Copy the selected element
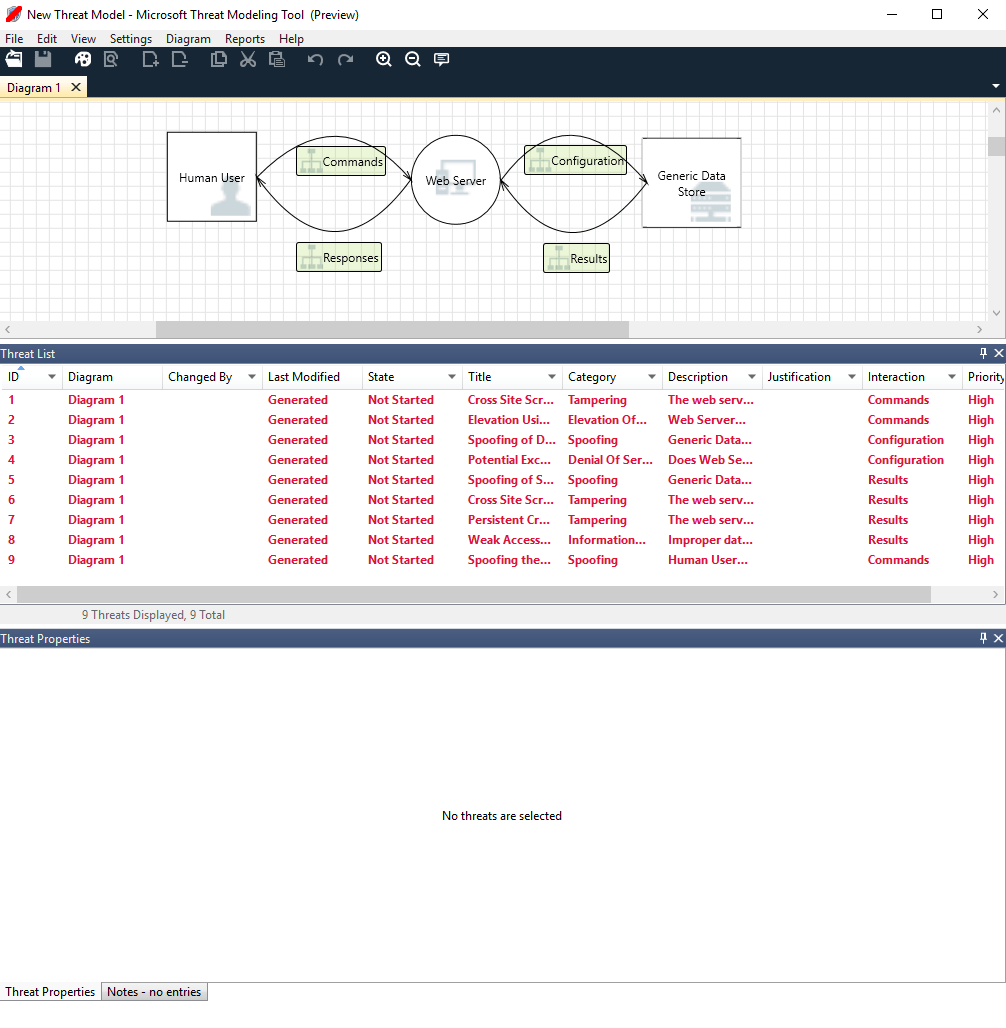Image resolution: width=1006 pixels, height=1028 pixels. (x=218, y=59)
